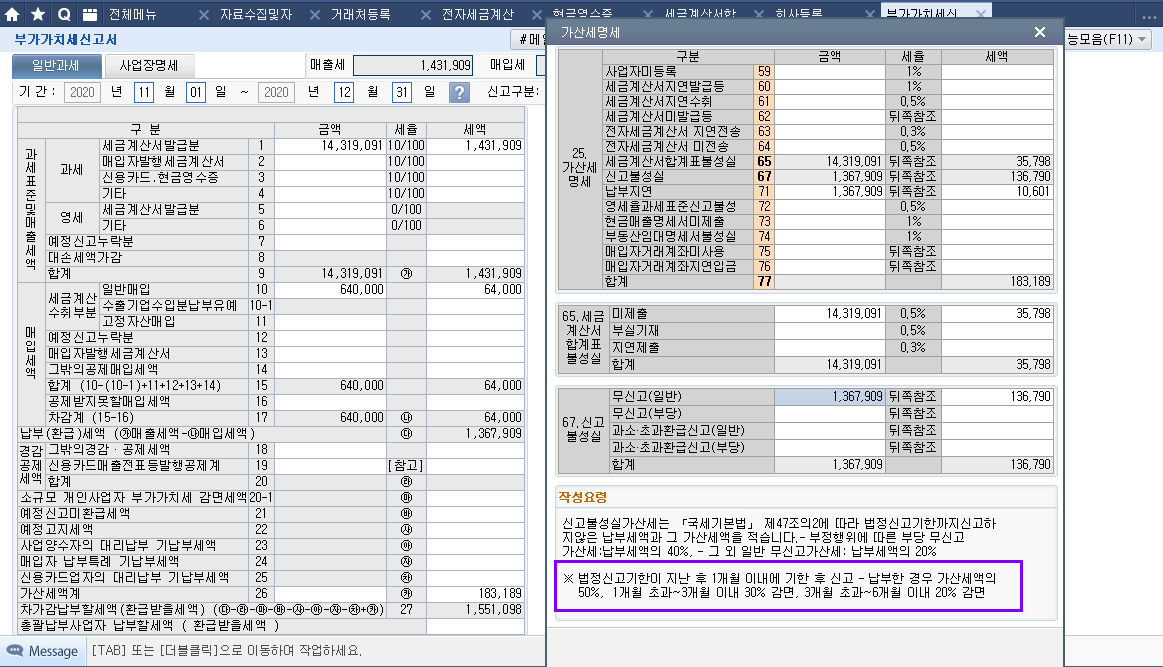Click the 지연제출 amount cell in section 65
The width and height of the screenshot is (1163, 667).
[829, 347]
